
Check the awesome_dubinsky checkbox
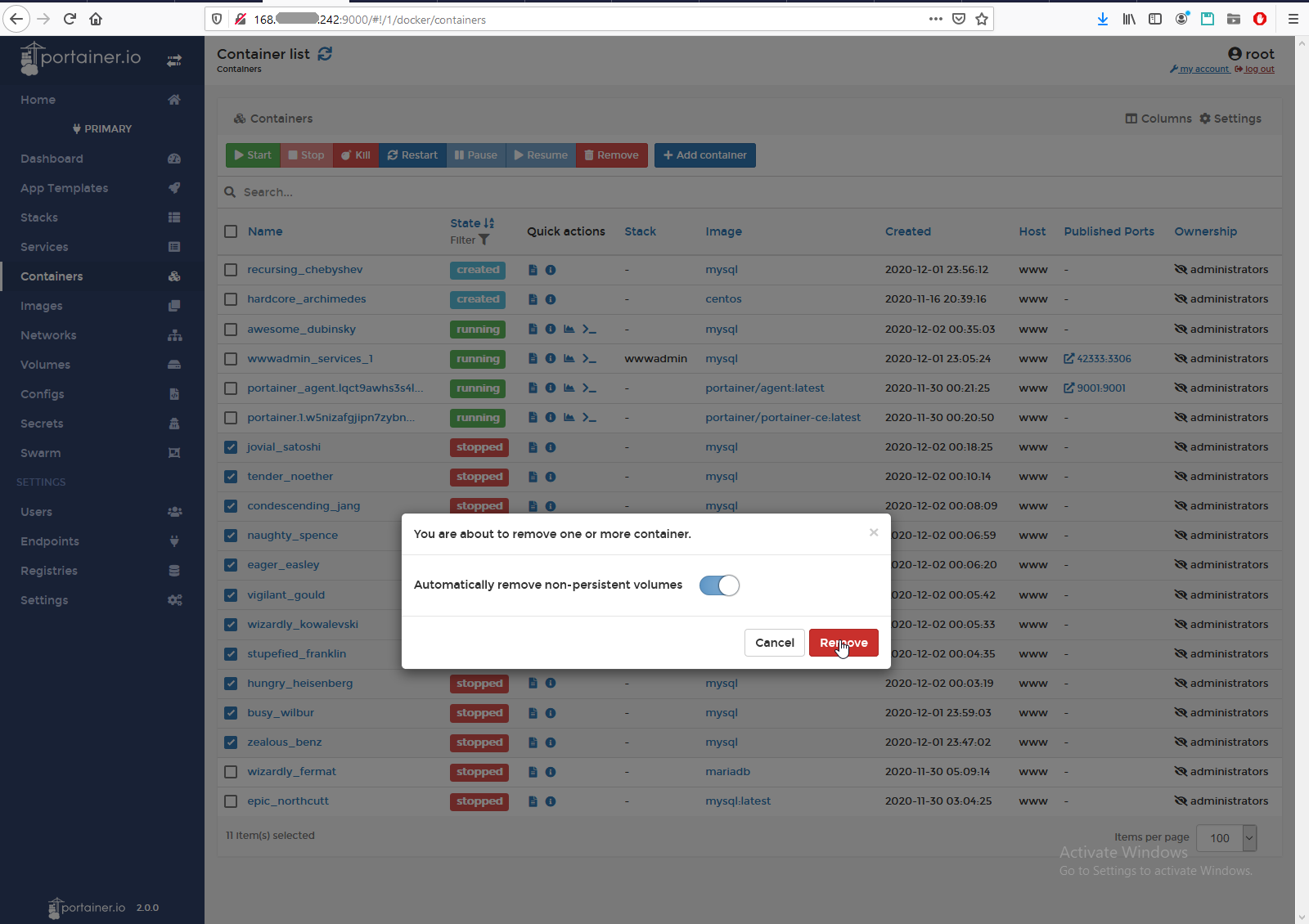point(231,330)
